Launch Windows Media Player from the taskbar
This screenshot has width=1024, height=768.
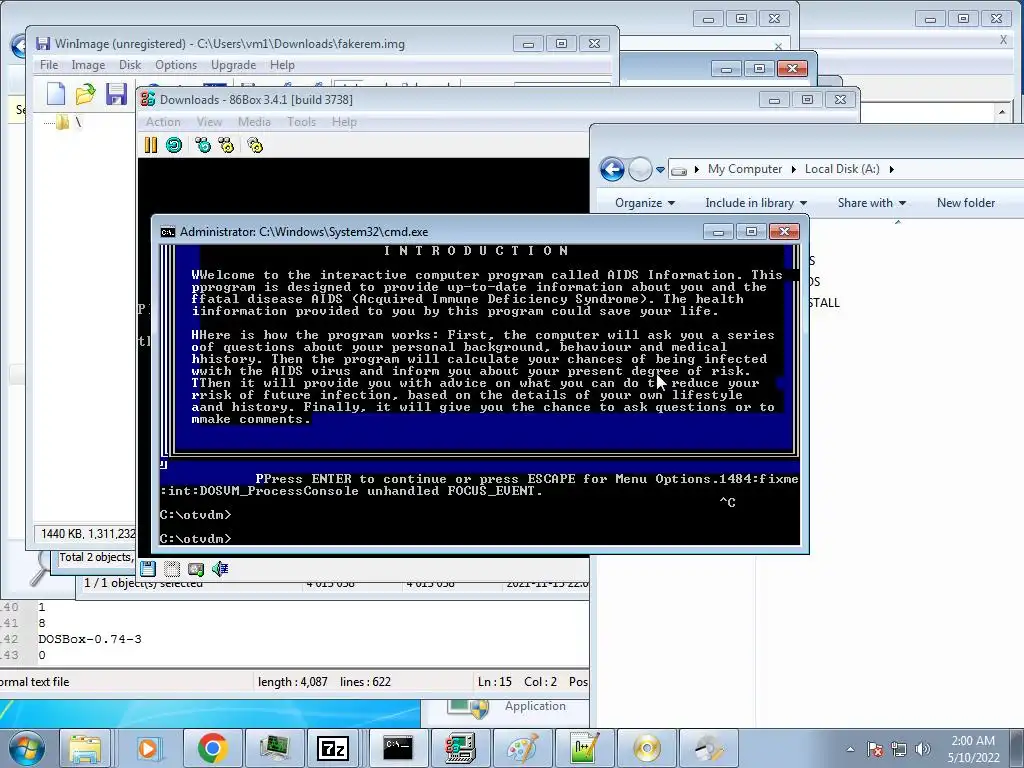[x=148, y=748]
